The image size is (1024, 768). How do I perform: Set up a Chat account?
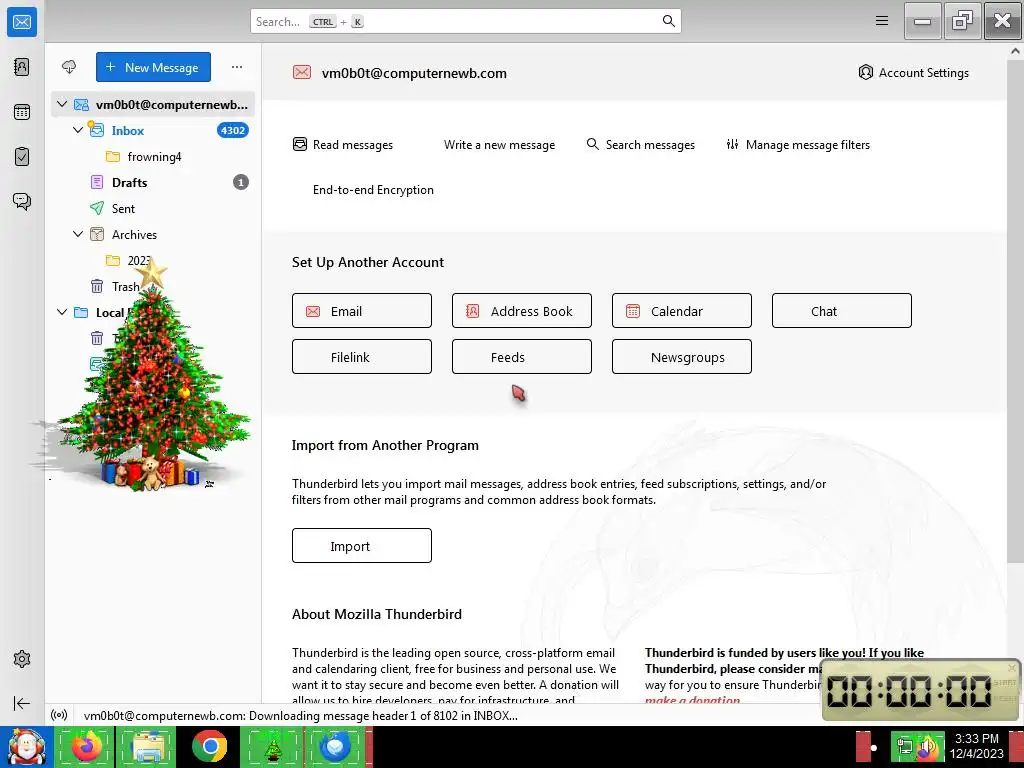pyautogui.click(x=842, y=311)
